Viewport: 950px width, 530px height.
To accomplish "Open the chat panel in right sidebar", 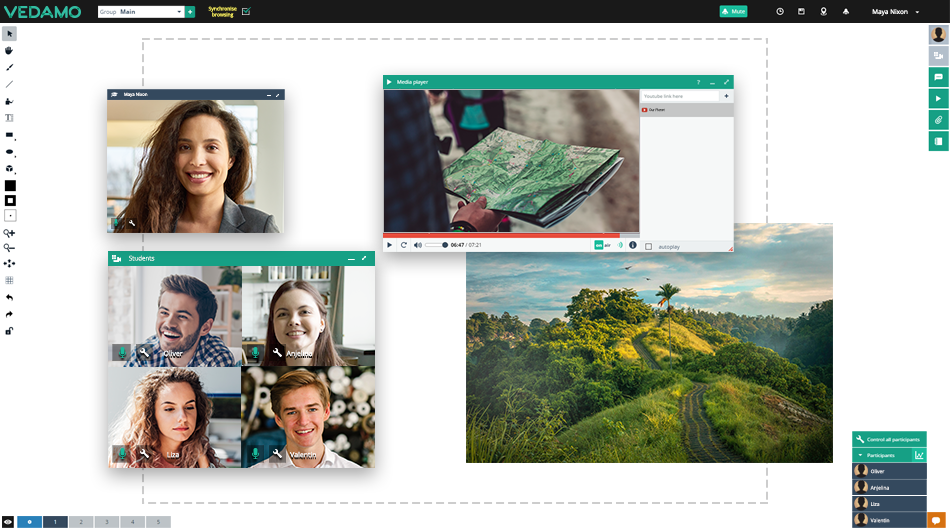I will 938,77.
